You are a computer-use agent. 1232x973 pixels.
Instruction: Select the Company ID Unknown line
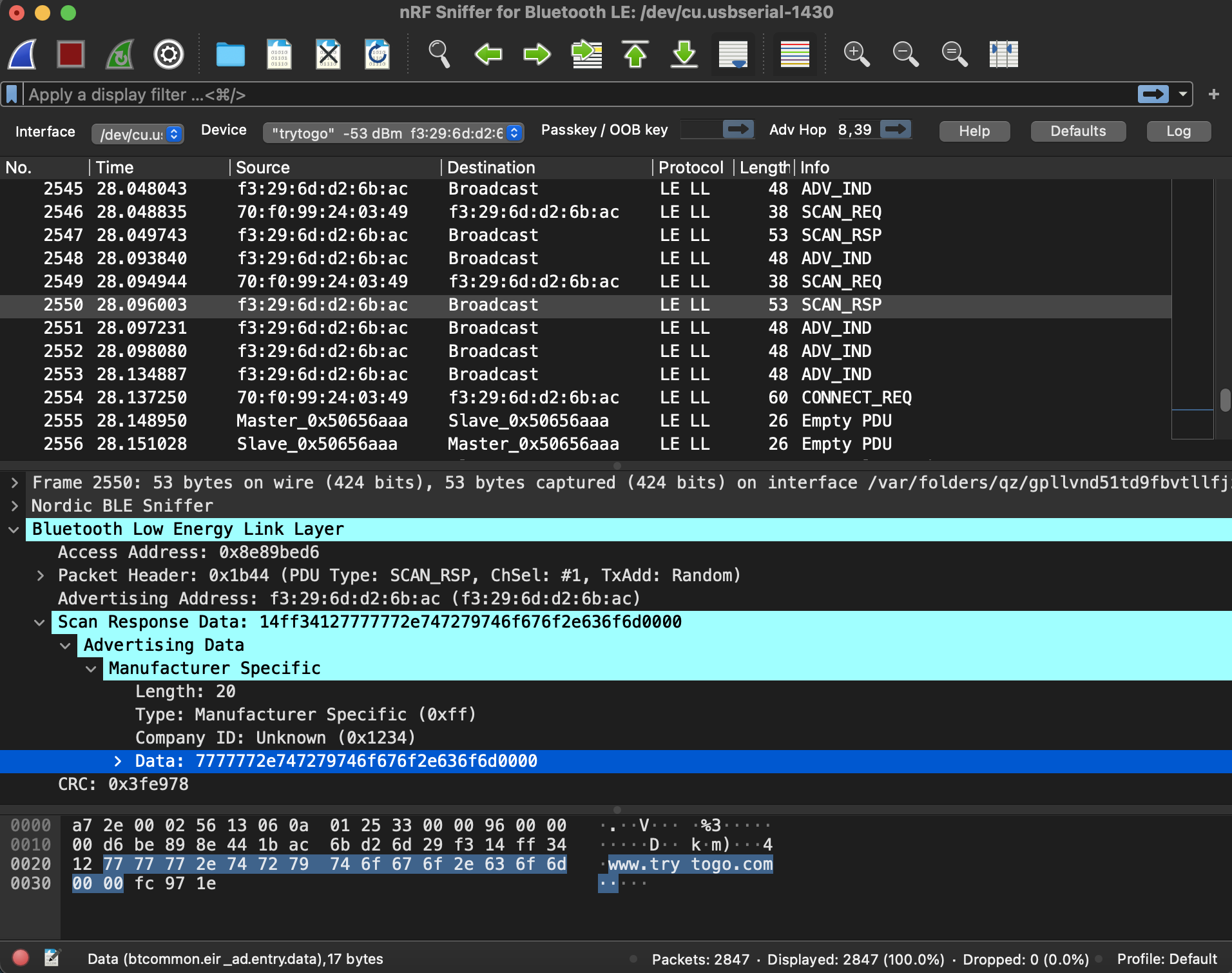275,738
